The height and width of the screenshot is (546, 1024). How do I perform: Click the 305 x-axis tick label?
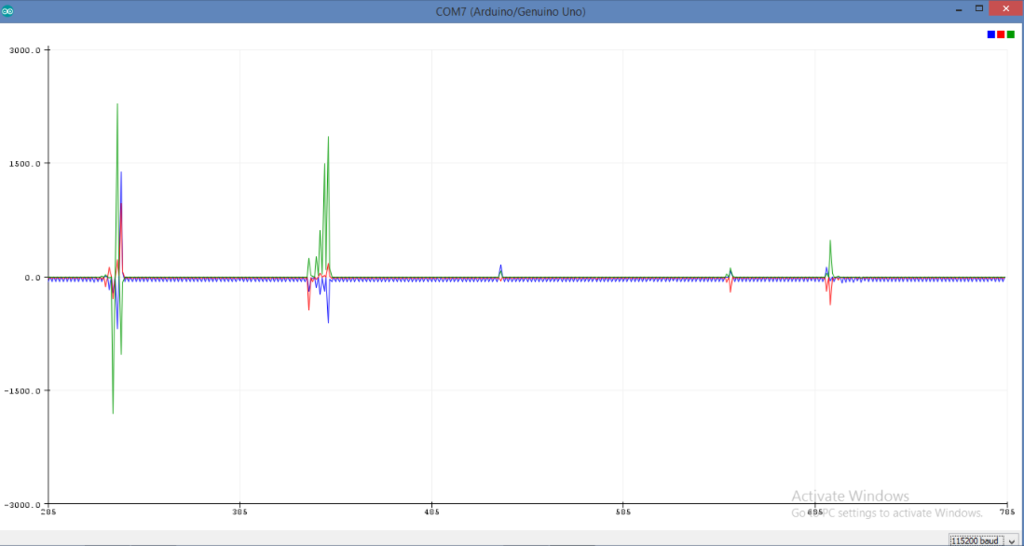point(240,511)
